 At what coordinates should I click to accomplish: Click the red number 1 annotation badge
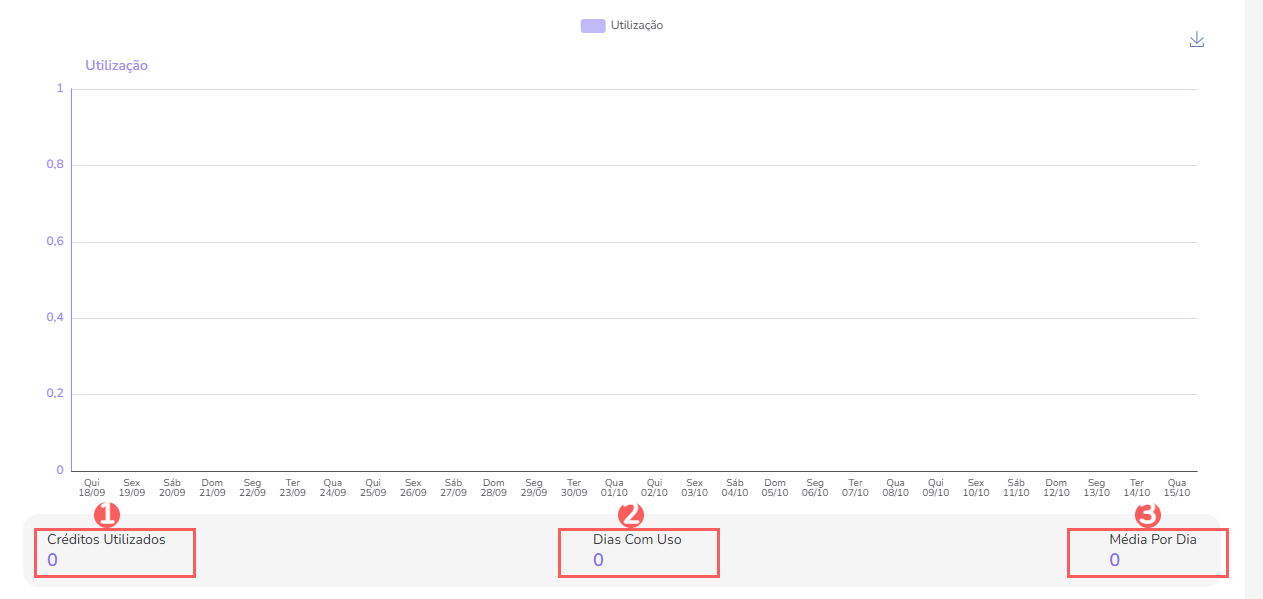pyautogui.click(x=106, y=515)
